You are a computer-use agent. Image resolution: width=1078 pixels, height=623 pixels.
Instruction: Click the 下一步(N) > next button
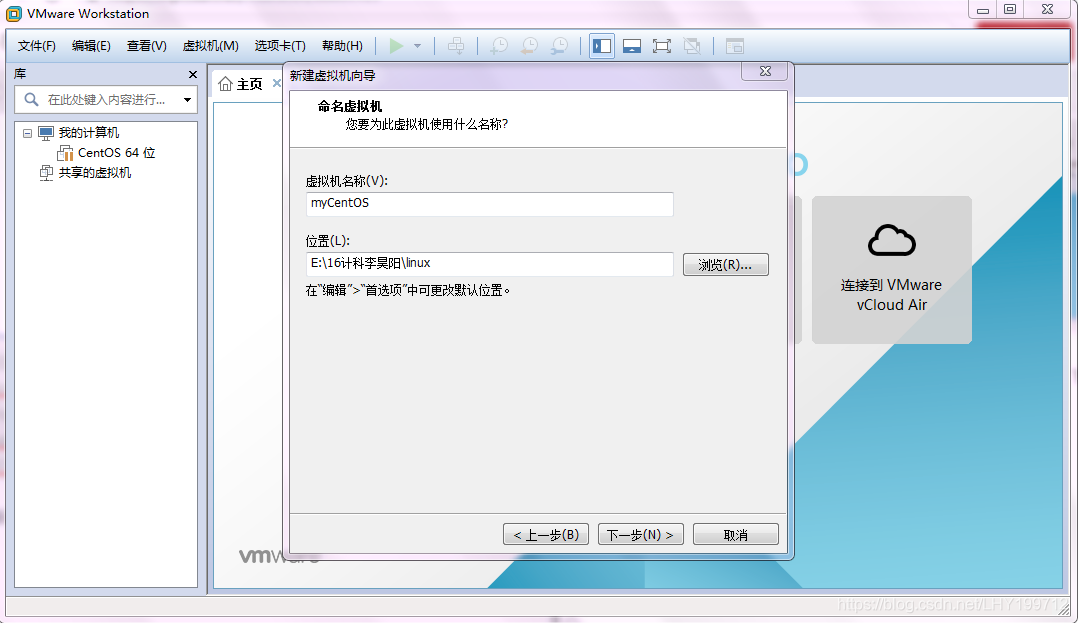(640, 534)
